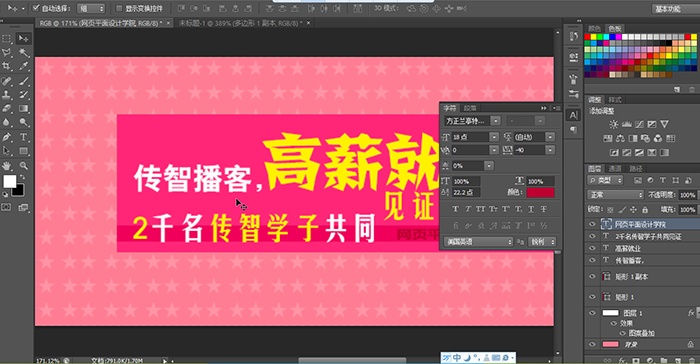Screen dimensions: 700x364
Task: Select the Horizontal Type tool
Action: [x=23, y=137]
